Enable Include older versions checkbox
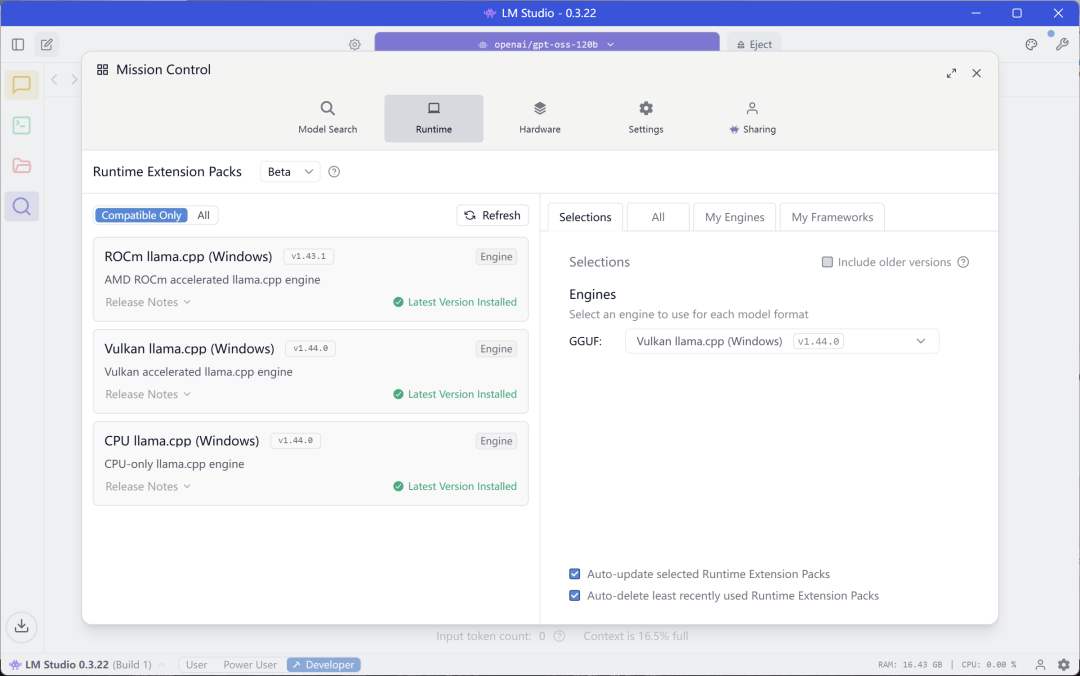Viewport: 1080px width, 676px height. point(827,262)
